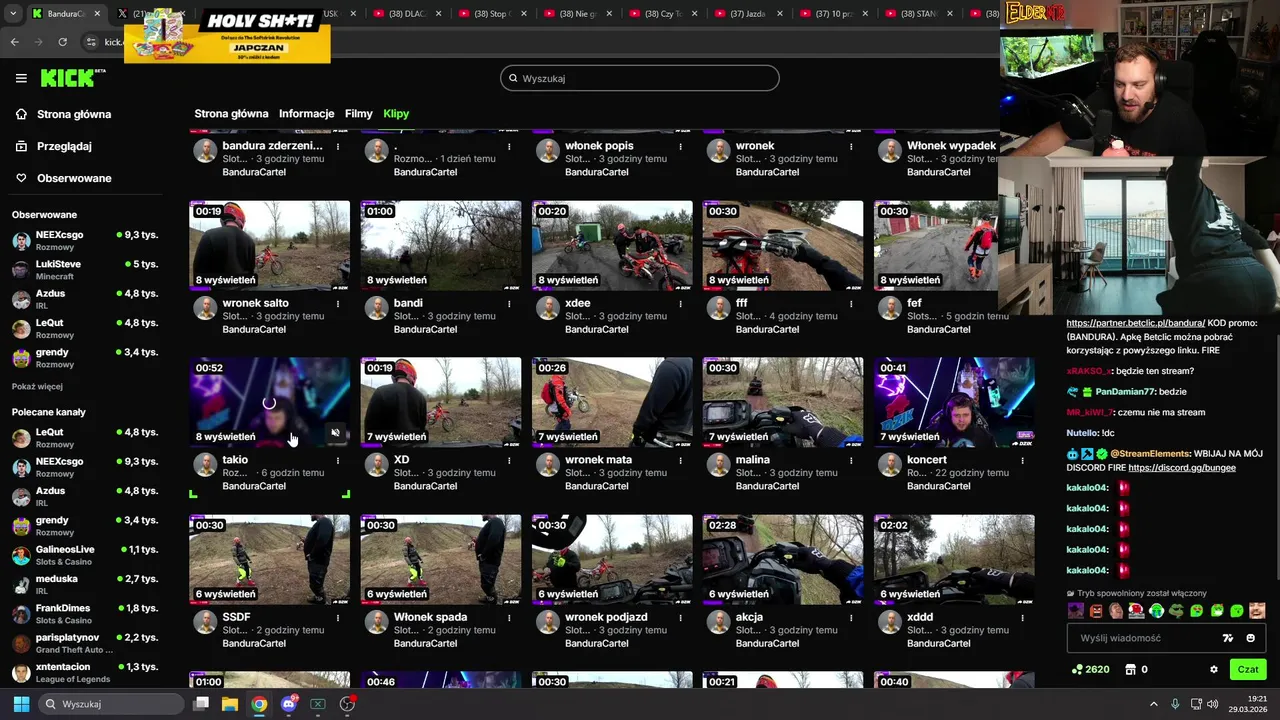
Task: Click the Wyszukaj search field
Action: point(640,78)
